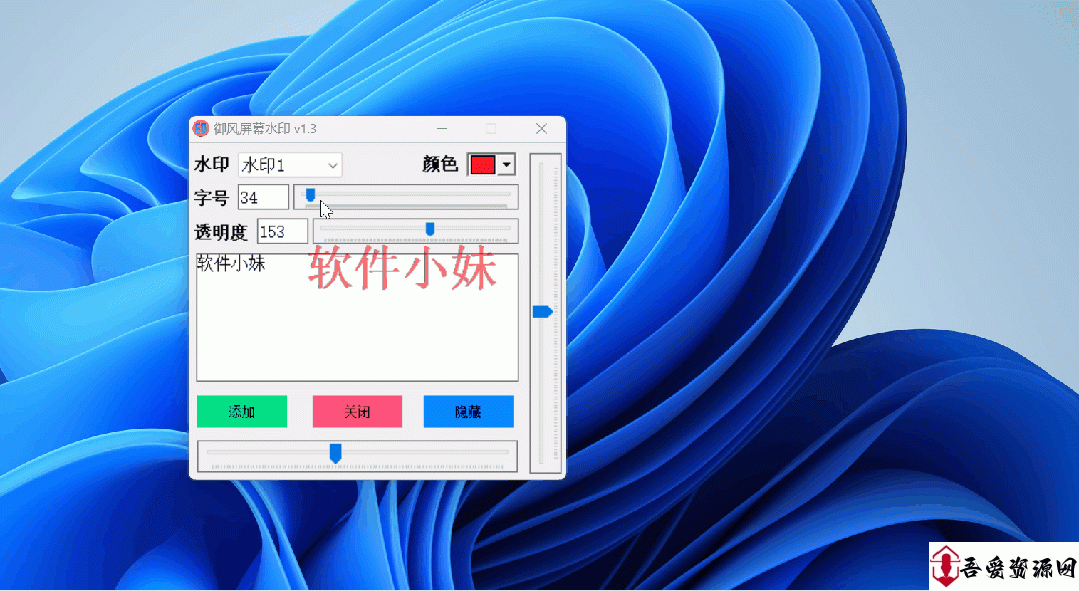
Task: Click the 透明度 label
Action: coord(220,233)
